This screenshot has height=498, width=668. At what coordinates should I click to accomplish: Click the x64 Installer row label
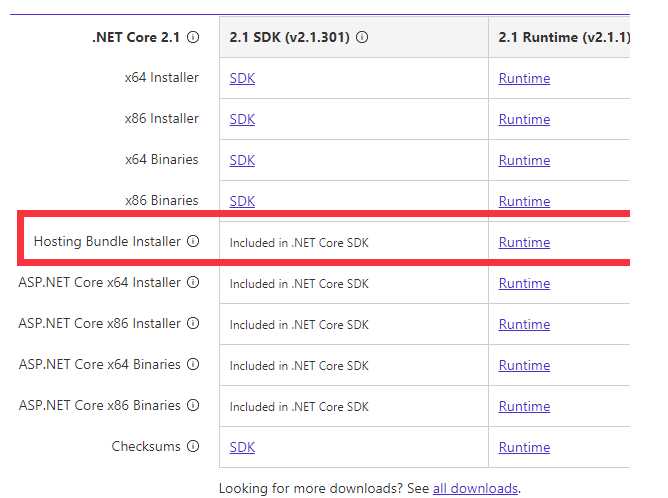pyautogui.click(x=162, y=78)
